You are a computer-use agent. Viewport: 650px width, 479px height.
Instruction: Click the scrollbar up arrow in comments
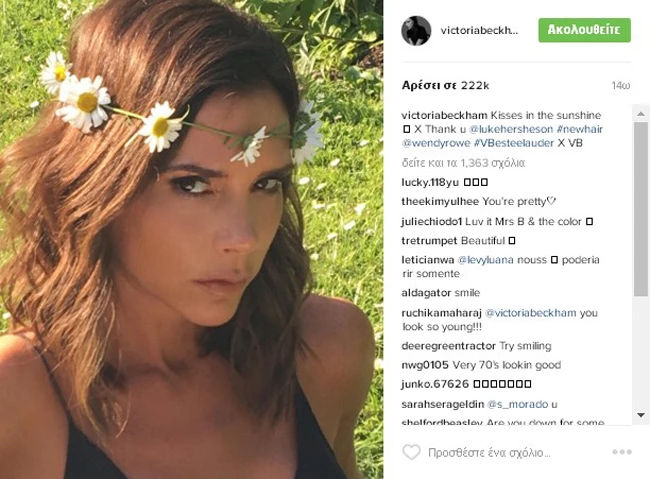tap(641, 114)
